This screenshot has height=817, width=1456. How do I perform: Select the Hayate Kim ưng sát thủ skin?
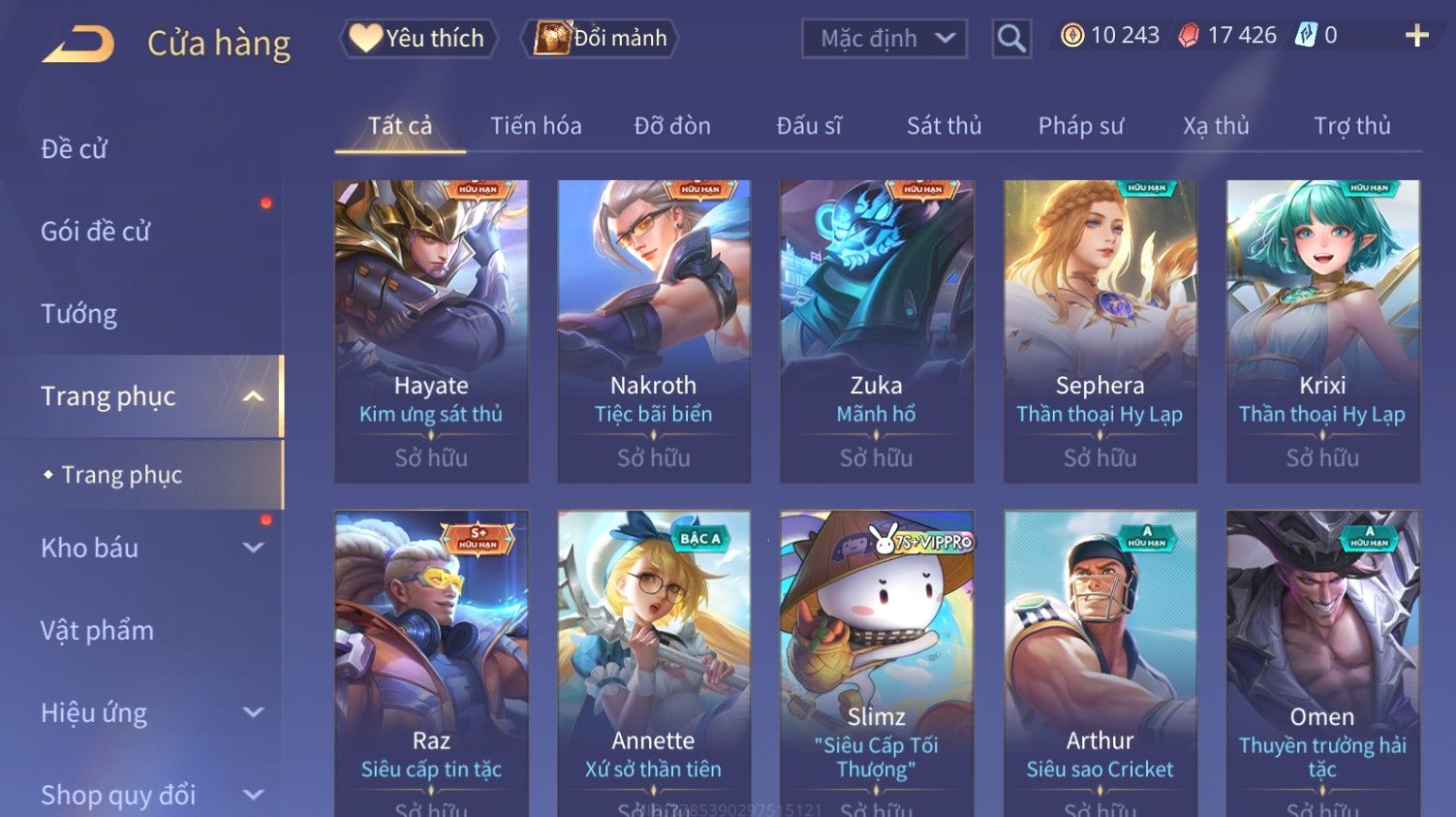pos(431,331)
